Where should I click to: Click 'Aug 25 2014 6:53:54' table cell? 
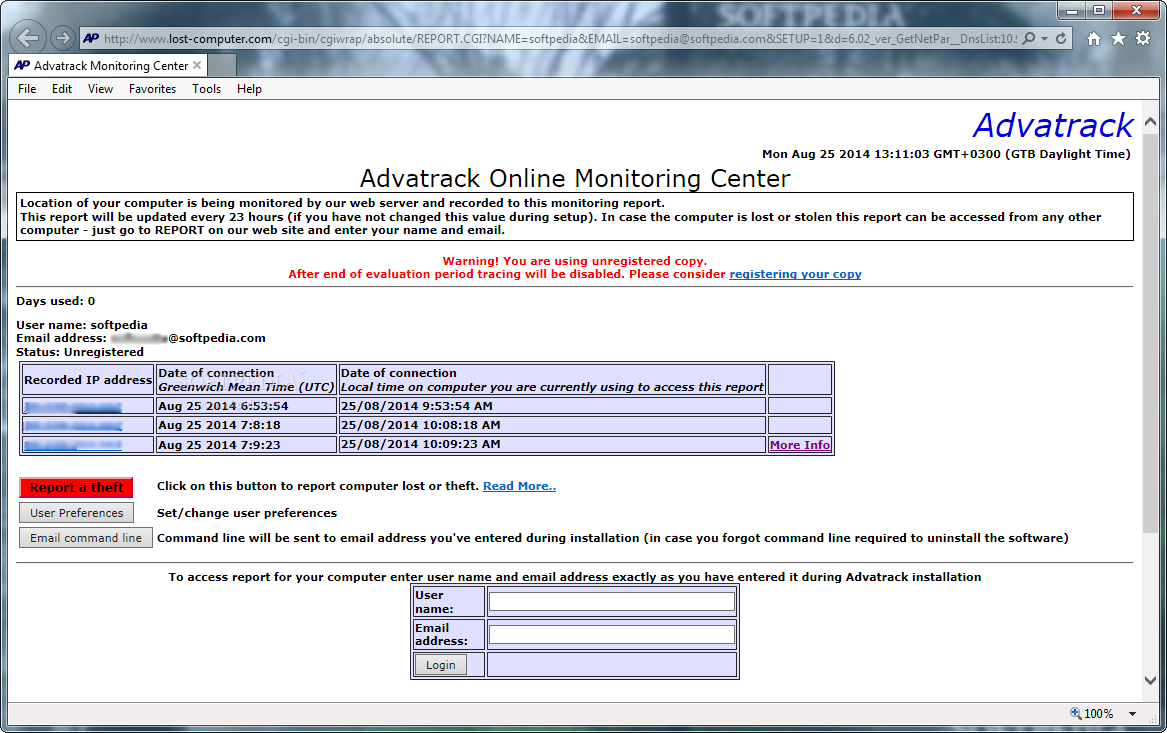coord(246,406)
